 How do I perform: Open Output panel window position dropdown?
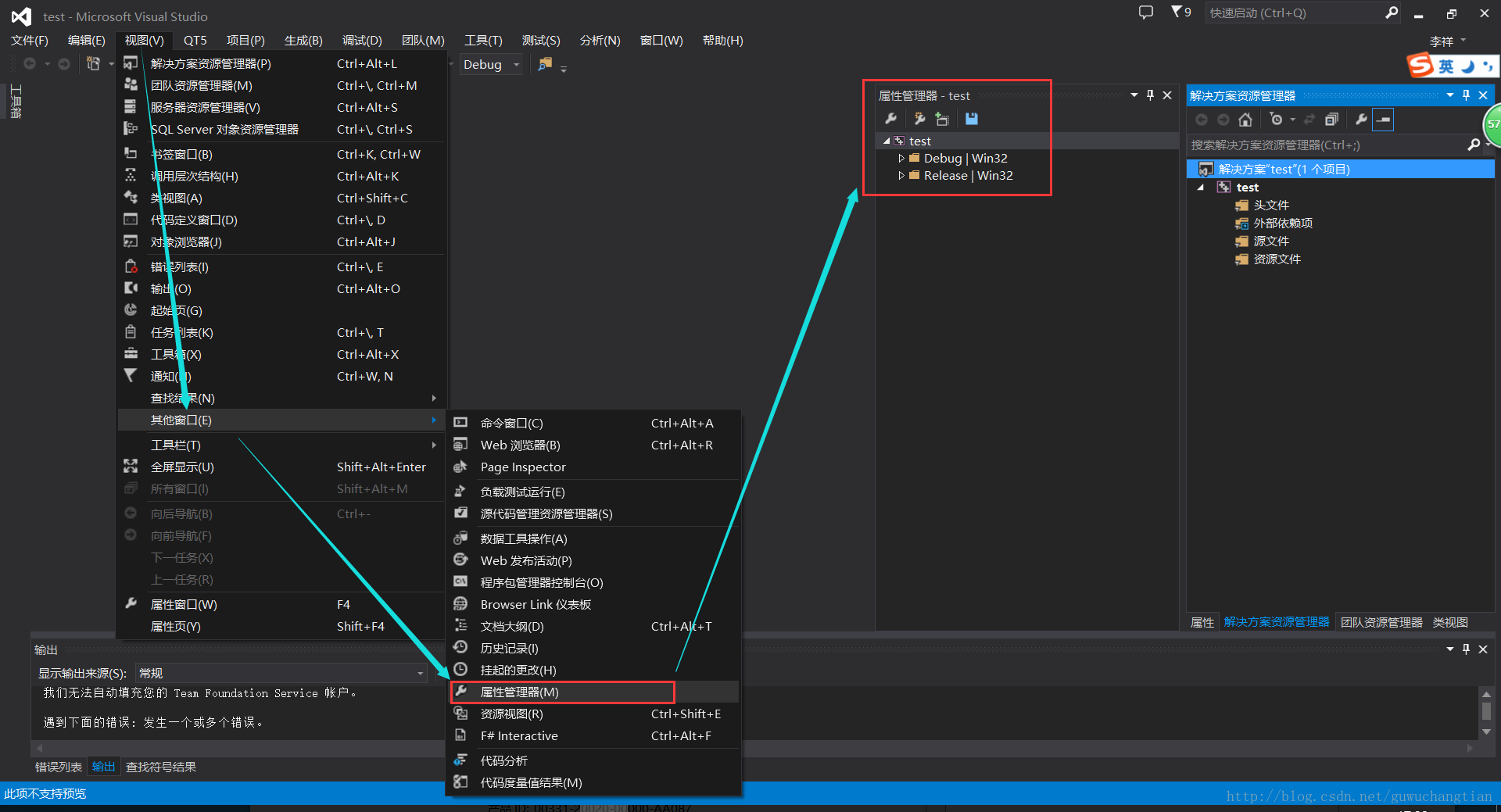1450,649
